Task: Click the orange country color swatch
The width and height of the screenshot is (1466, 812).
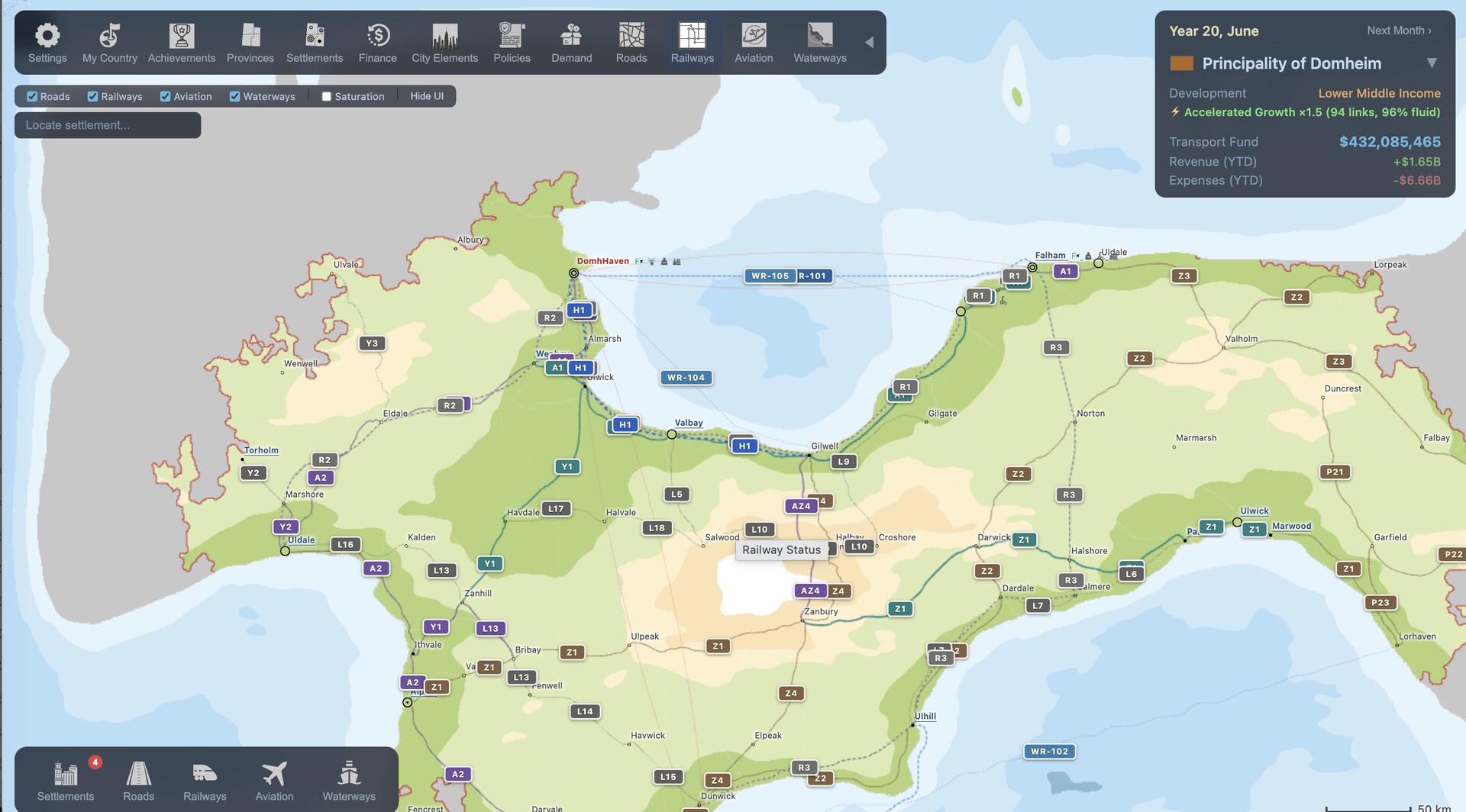Action: pos(1181,63)
